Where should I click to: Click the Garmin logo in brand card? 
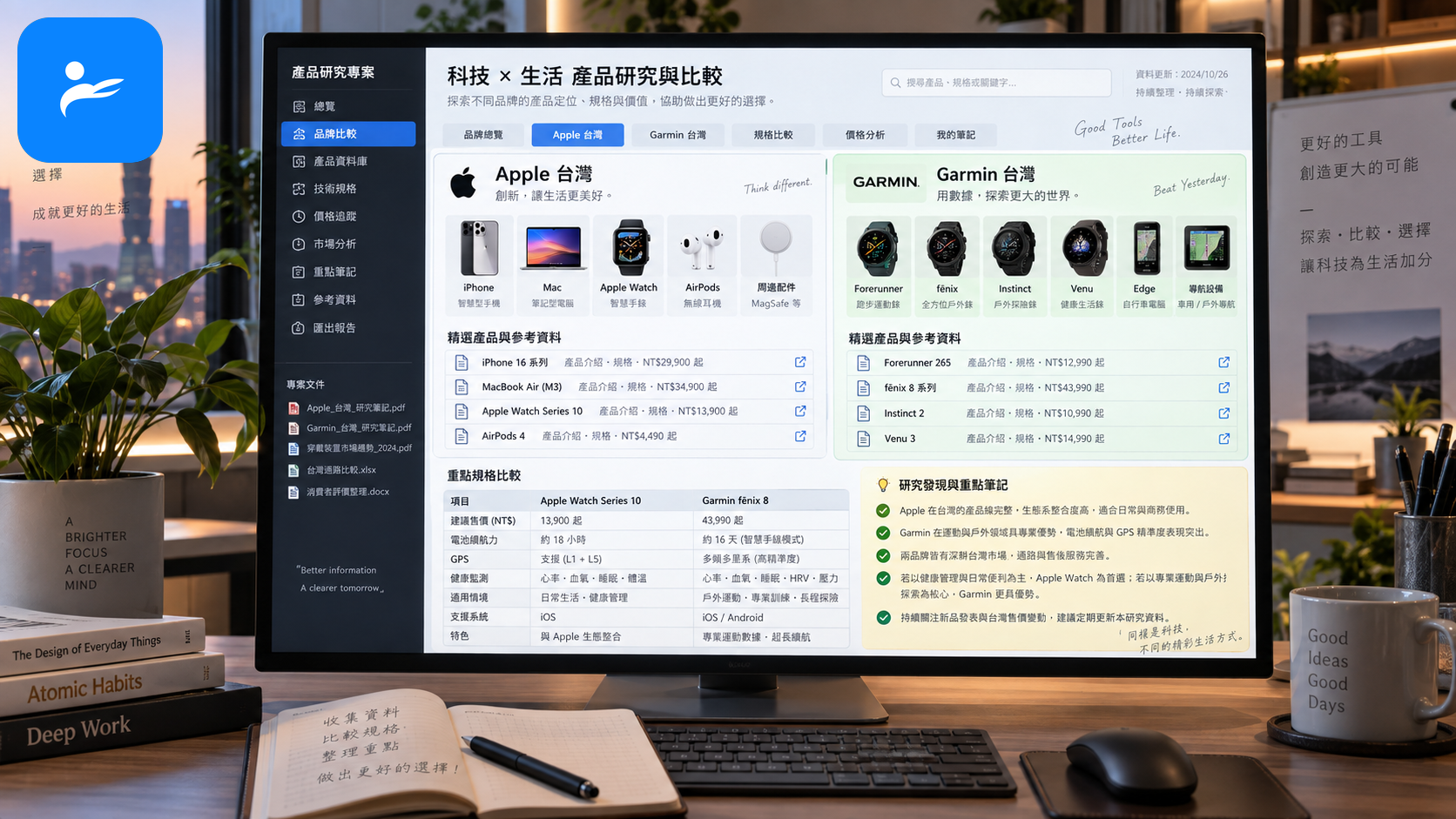[886, 182]
